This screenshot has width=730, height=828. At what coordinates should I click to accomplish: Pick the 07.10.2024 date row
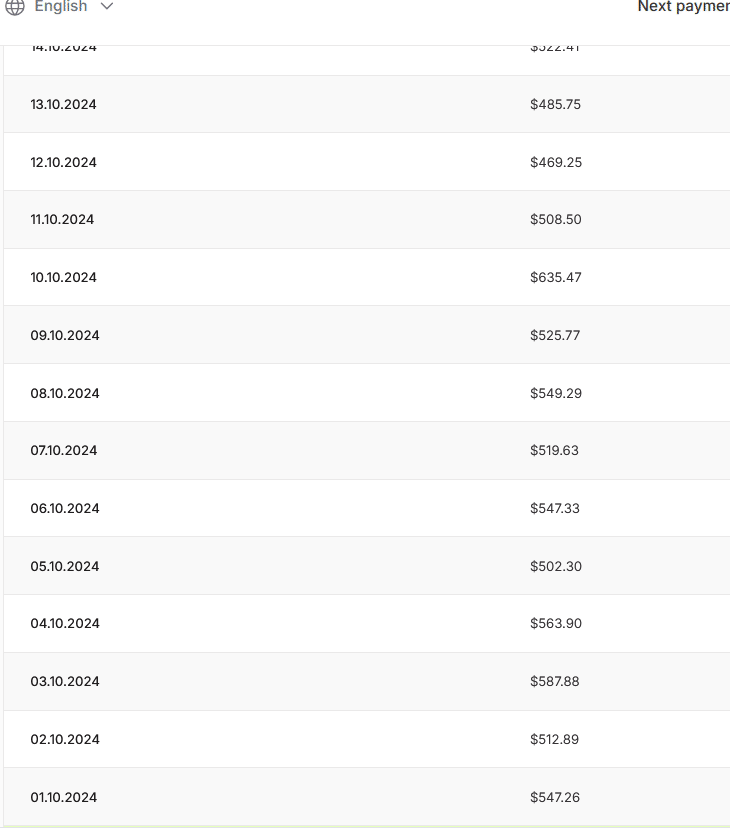click(64, 451)
